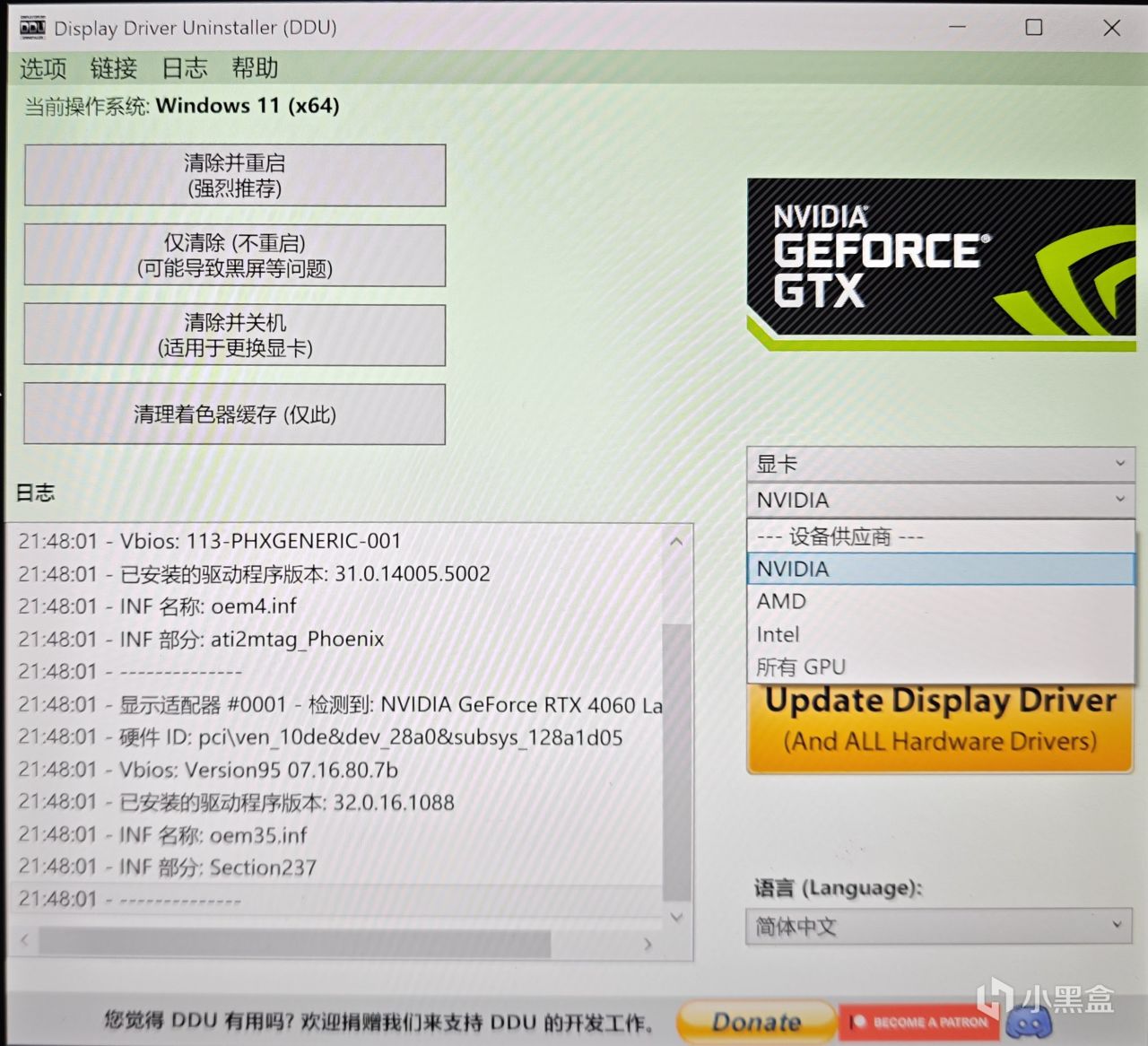Open the 选项 menu
The image size is (1148, 1046).
click(43, 68)
